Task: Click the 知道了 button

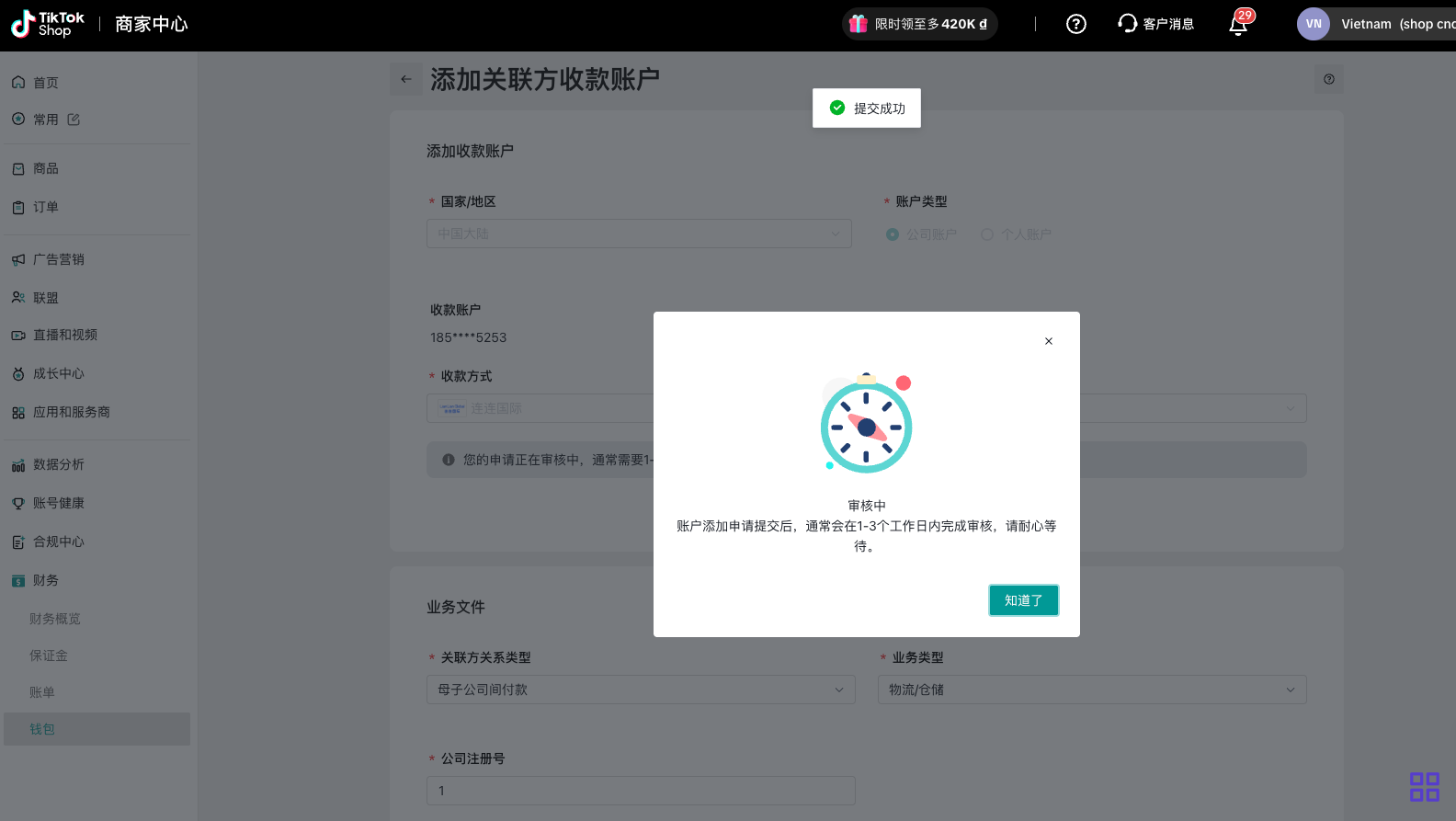Action: click(1023, 600)
